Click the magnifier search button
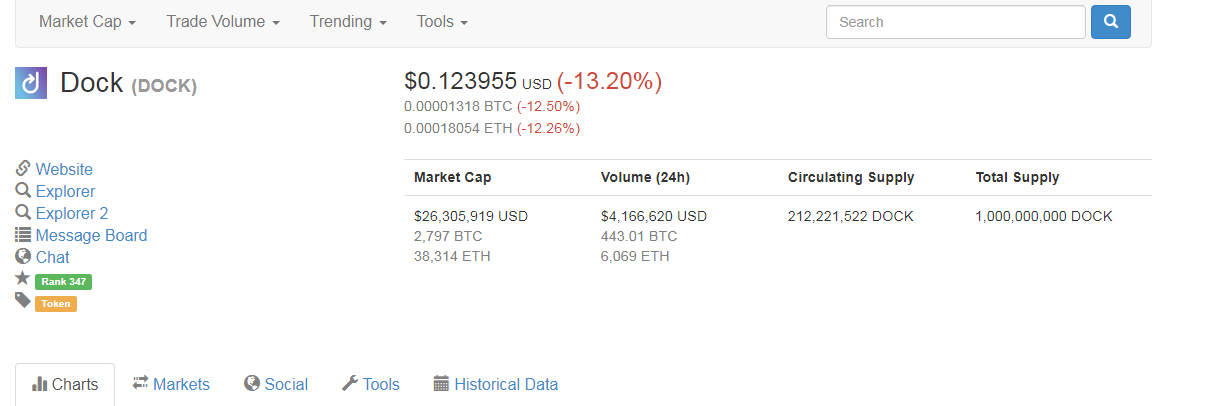The image size is (1208, 406). pyautogui.click(x=1111, y=22)
